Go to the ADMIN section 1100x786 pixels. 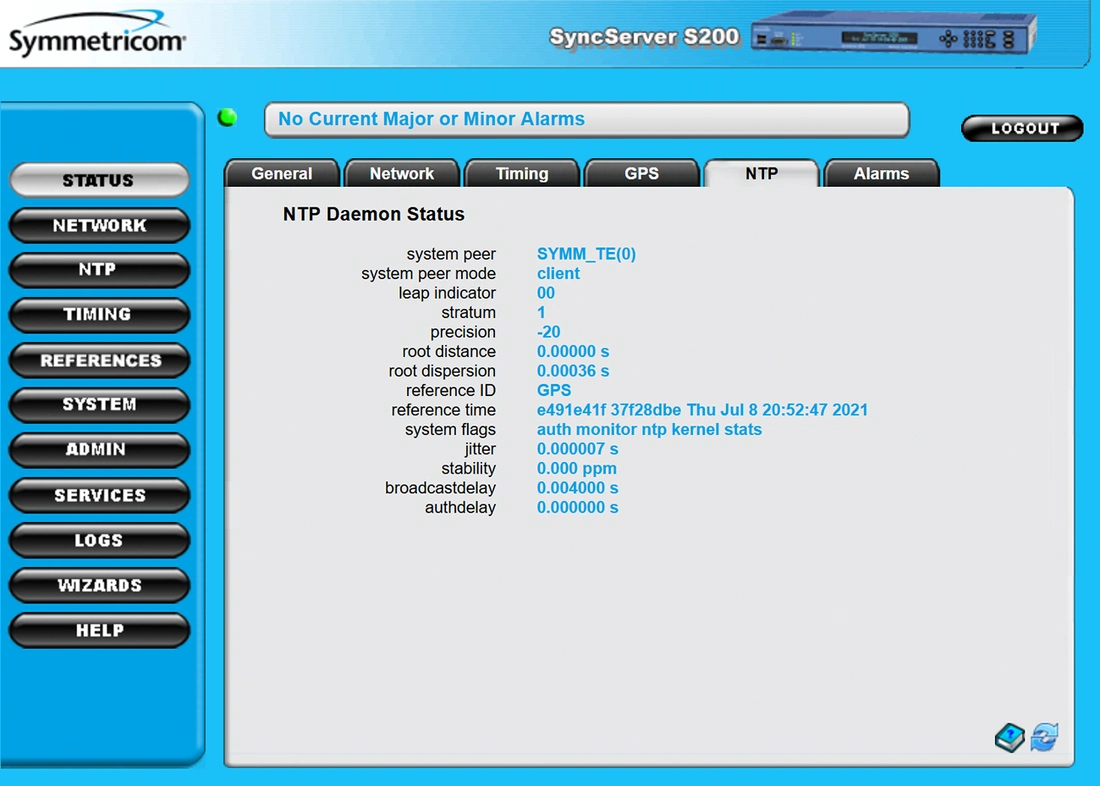99,450
